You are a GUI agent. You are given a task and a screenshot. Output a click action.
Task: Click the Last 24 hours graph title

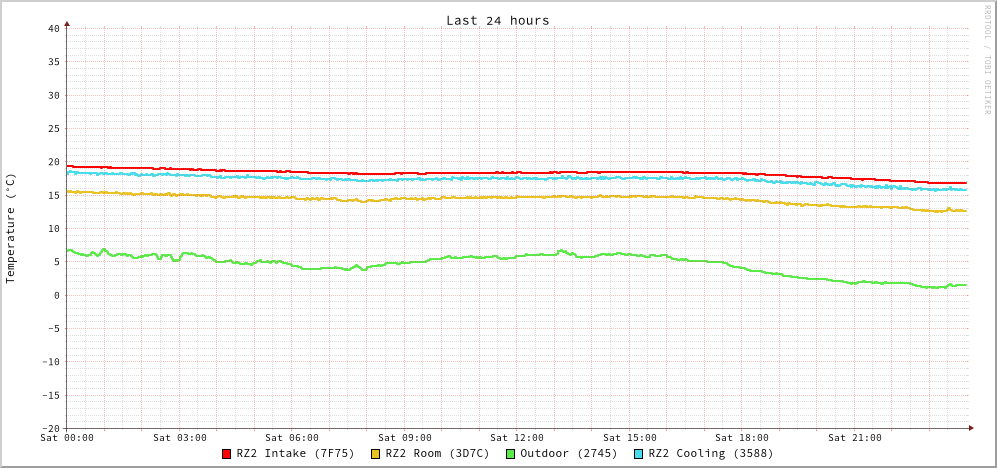497,20
